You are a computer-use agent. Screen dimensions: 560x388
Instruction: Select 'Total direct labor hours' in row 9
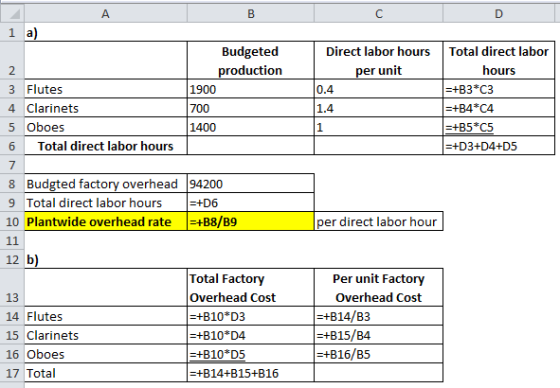tap(106, 203)
